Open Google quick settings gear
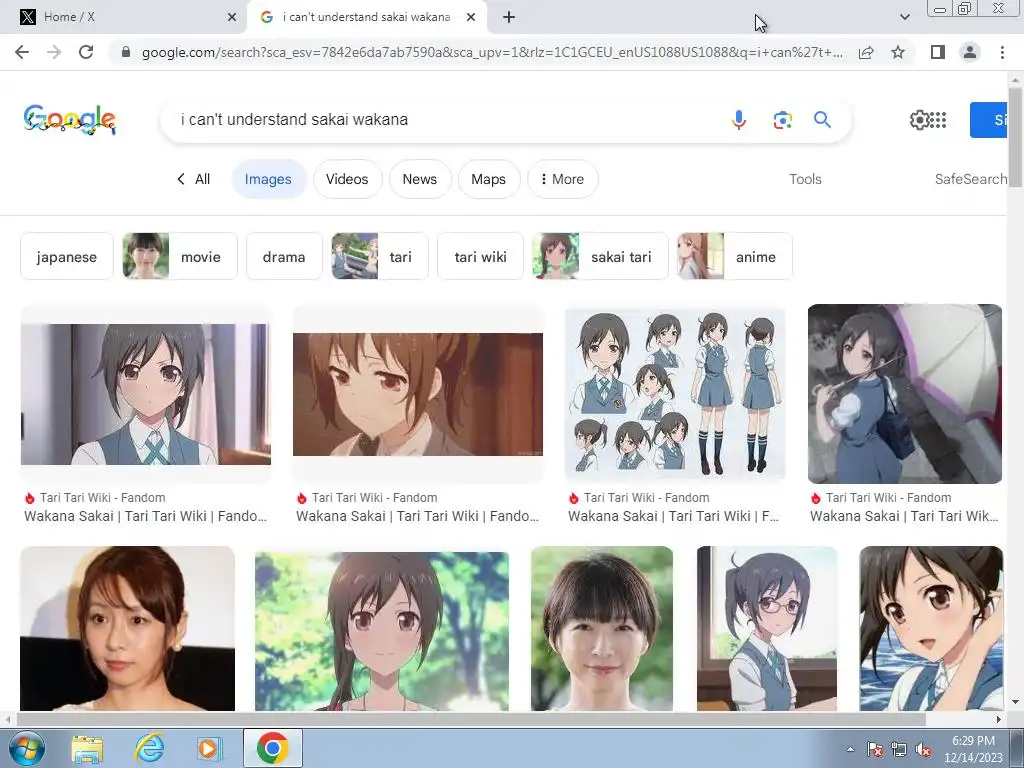Viewport: 1024px width, 768px height. [x=919, y=120]
